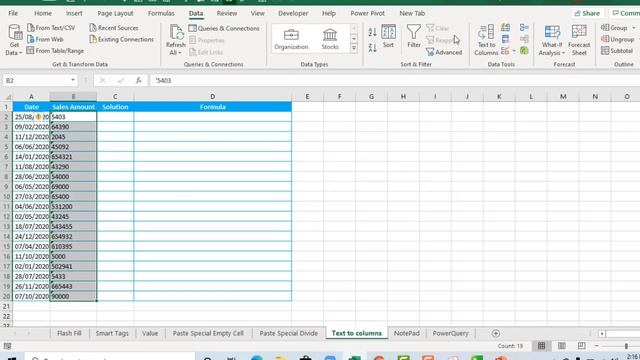Select all cells via corner triangle
Image resolution: width=640 pixels, height=360 pixels.
[x=7, y=97]
